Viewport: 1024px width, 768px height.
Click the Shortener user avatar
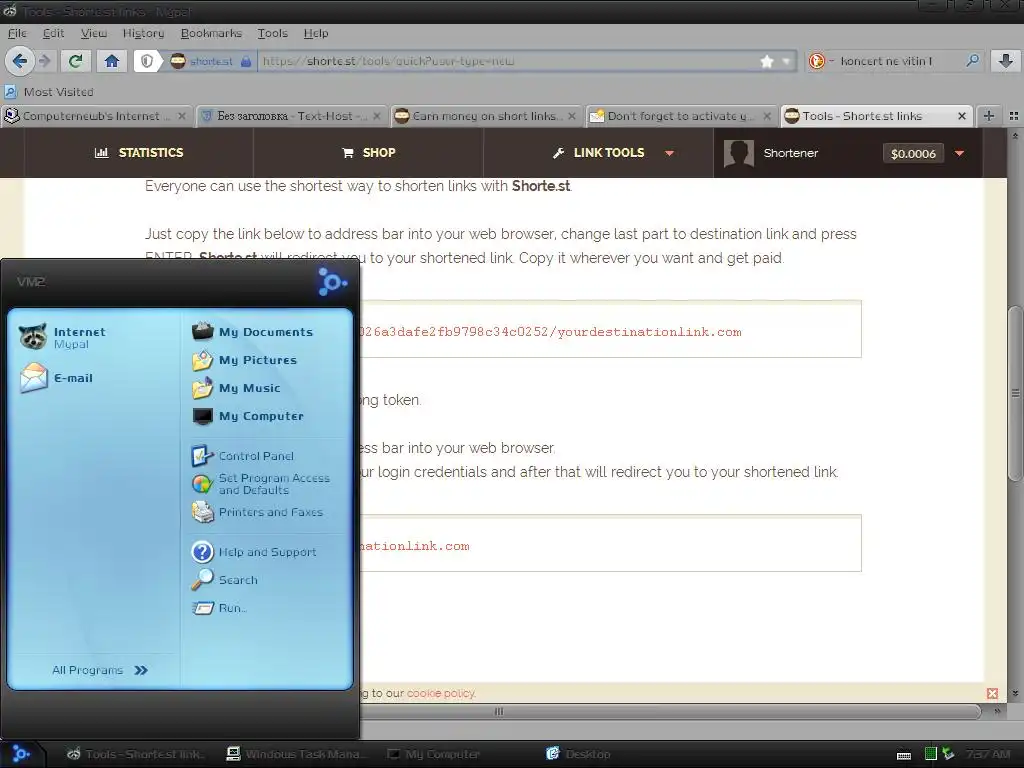pos(739,154)
